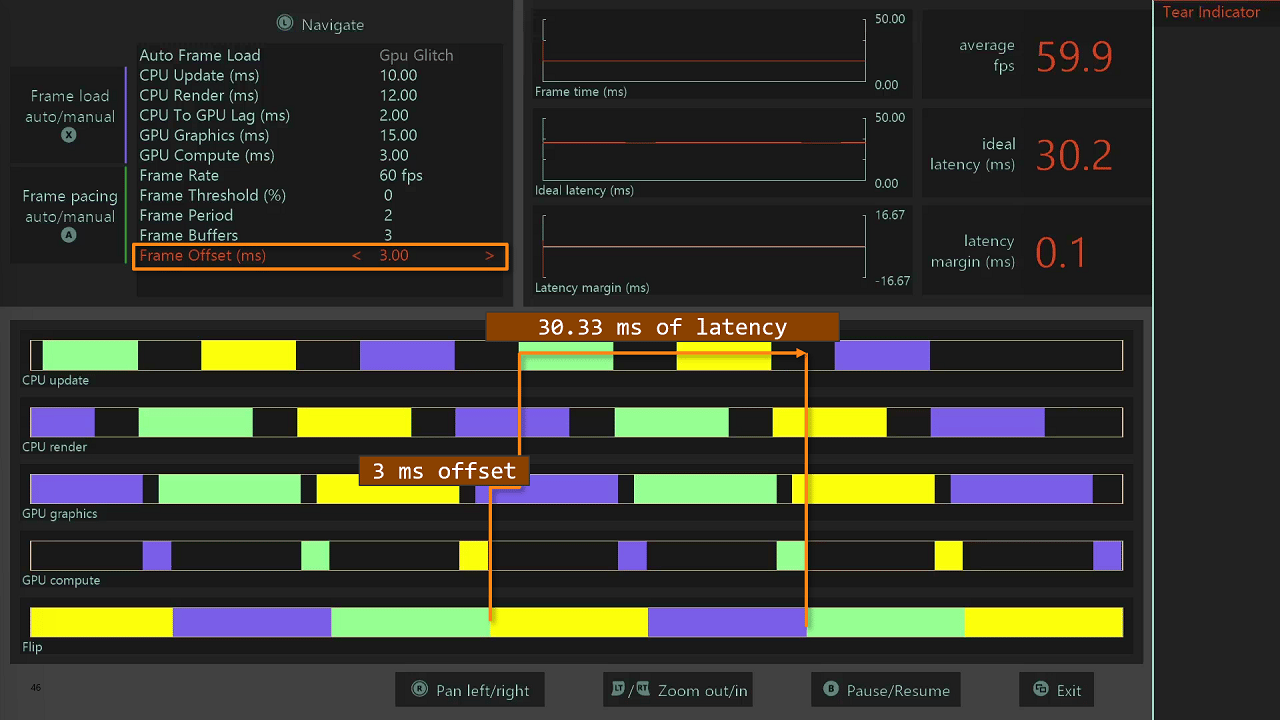The width and height of the screenshot is (1280, 720).
Task: Click the LT trigger icon for Zoom out
Action: 618,689
